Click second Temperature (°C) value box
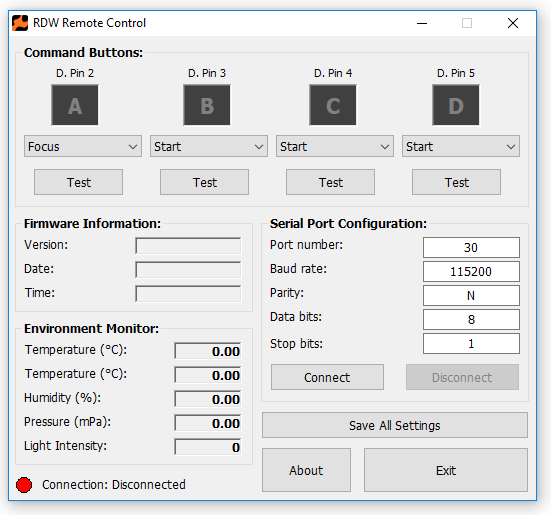The image size is (551, 515). [208, 375]
